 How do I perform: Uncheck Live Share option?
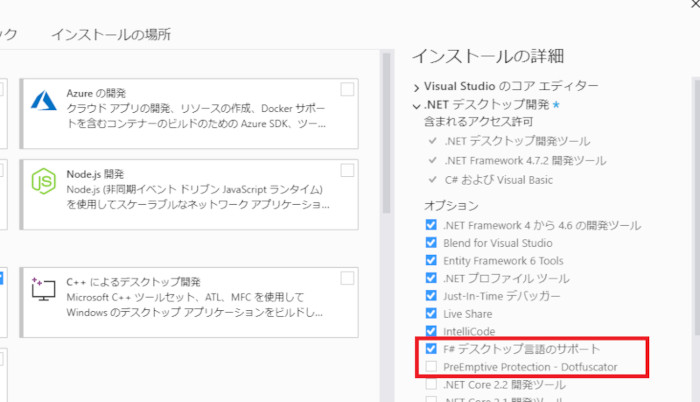tap(431, 313)
